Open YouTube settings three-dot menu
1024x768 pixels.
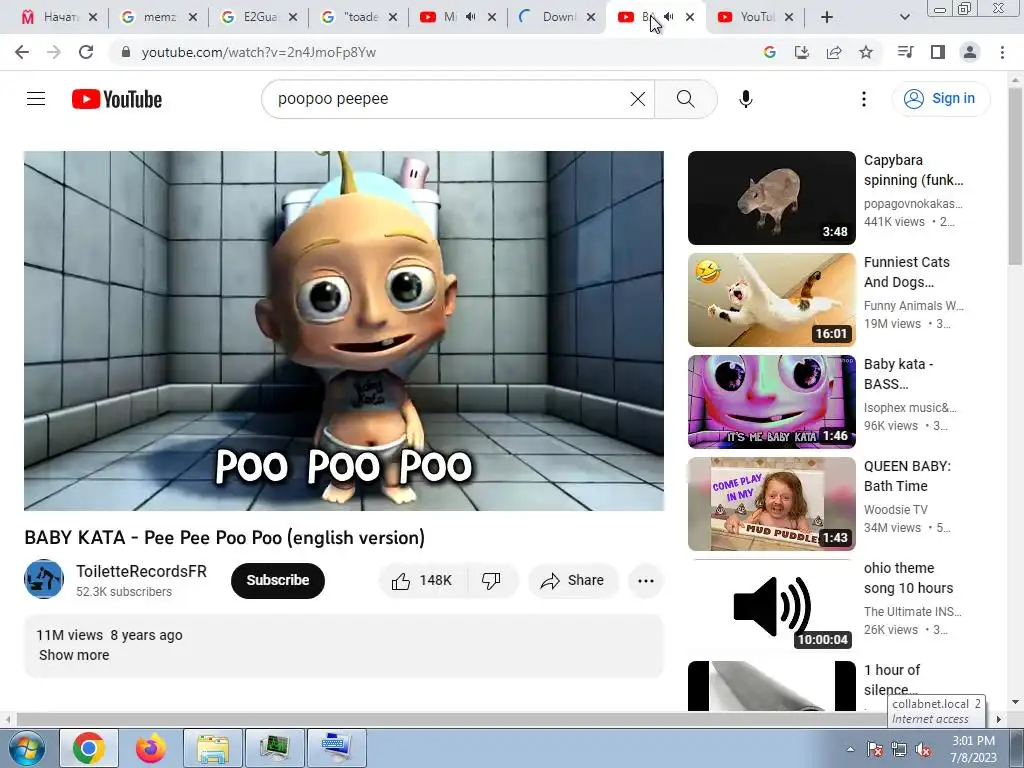tap(864, 99)
